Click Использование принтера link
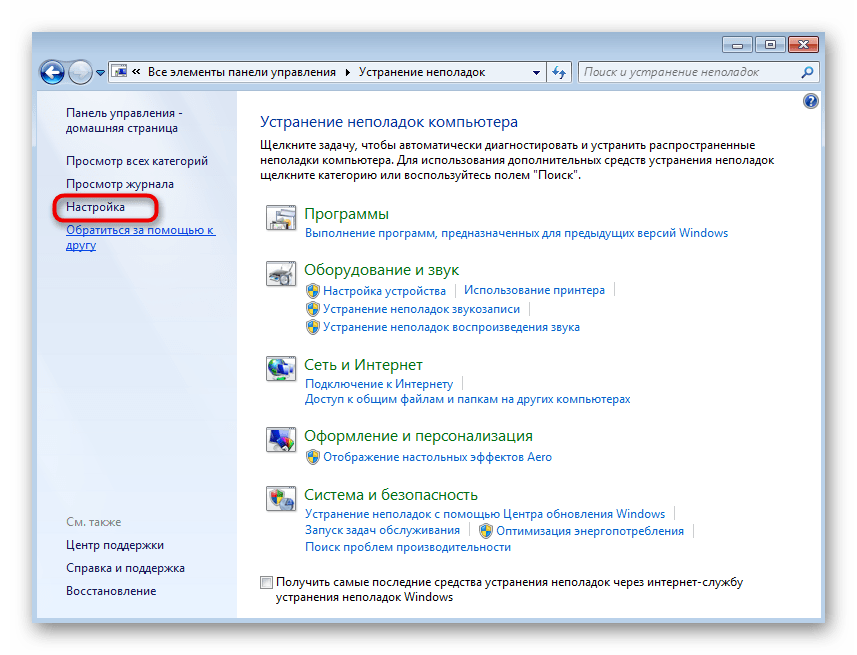The image size is (857, 655). (x=535, y=290)
